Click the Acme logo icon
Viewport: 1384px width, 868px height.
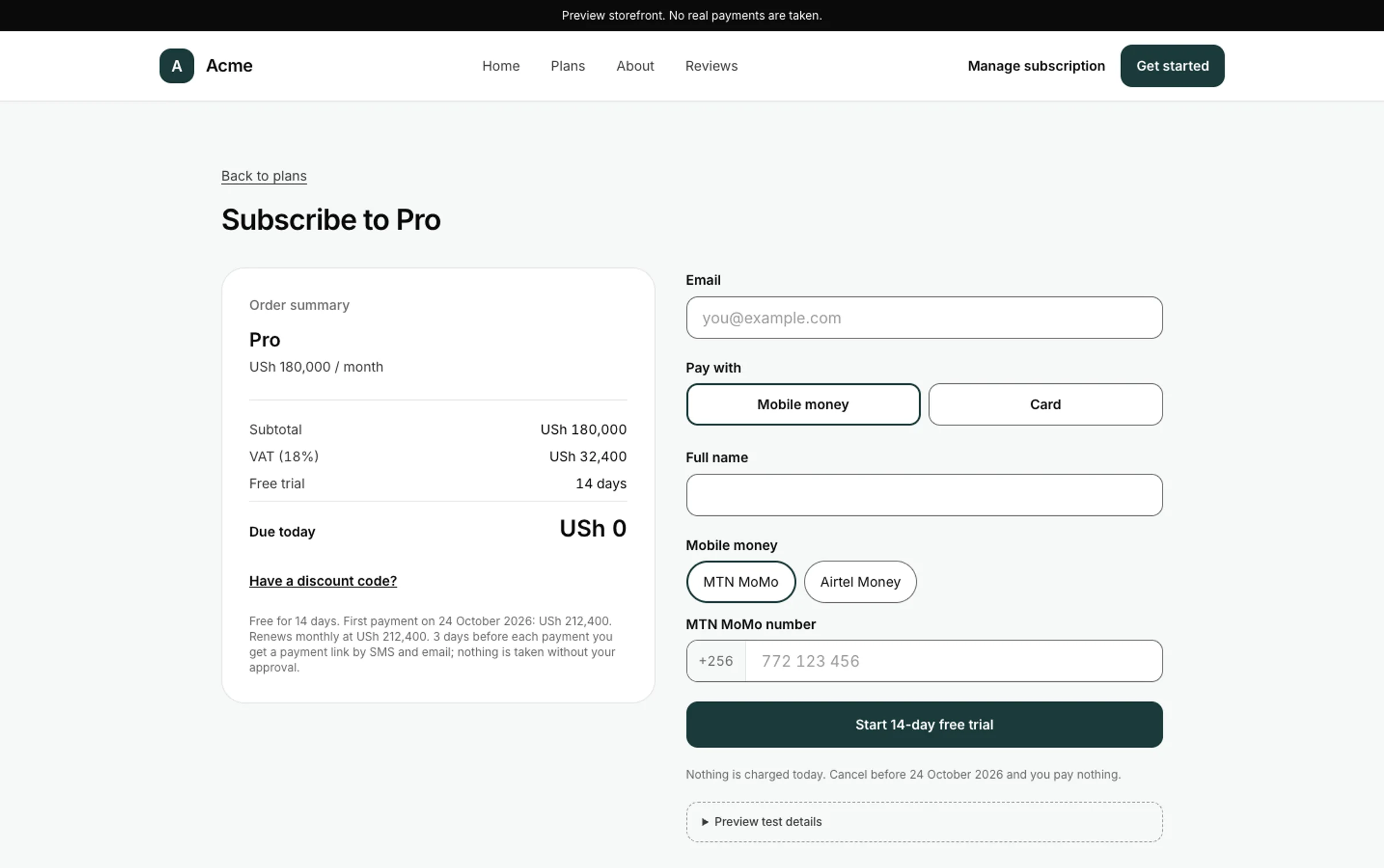(x=176, y=66)
